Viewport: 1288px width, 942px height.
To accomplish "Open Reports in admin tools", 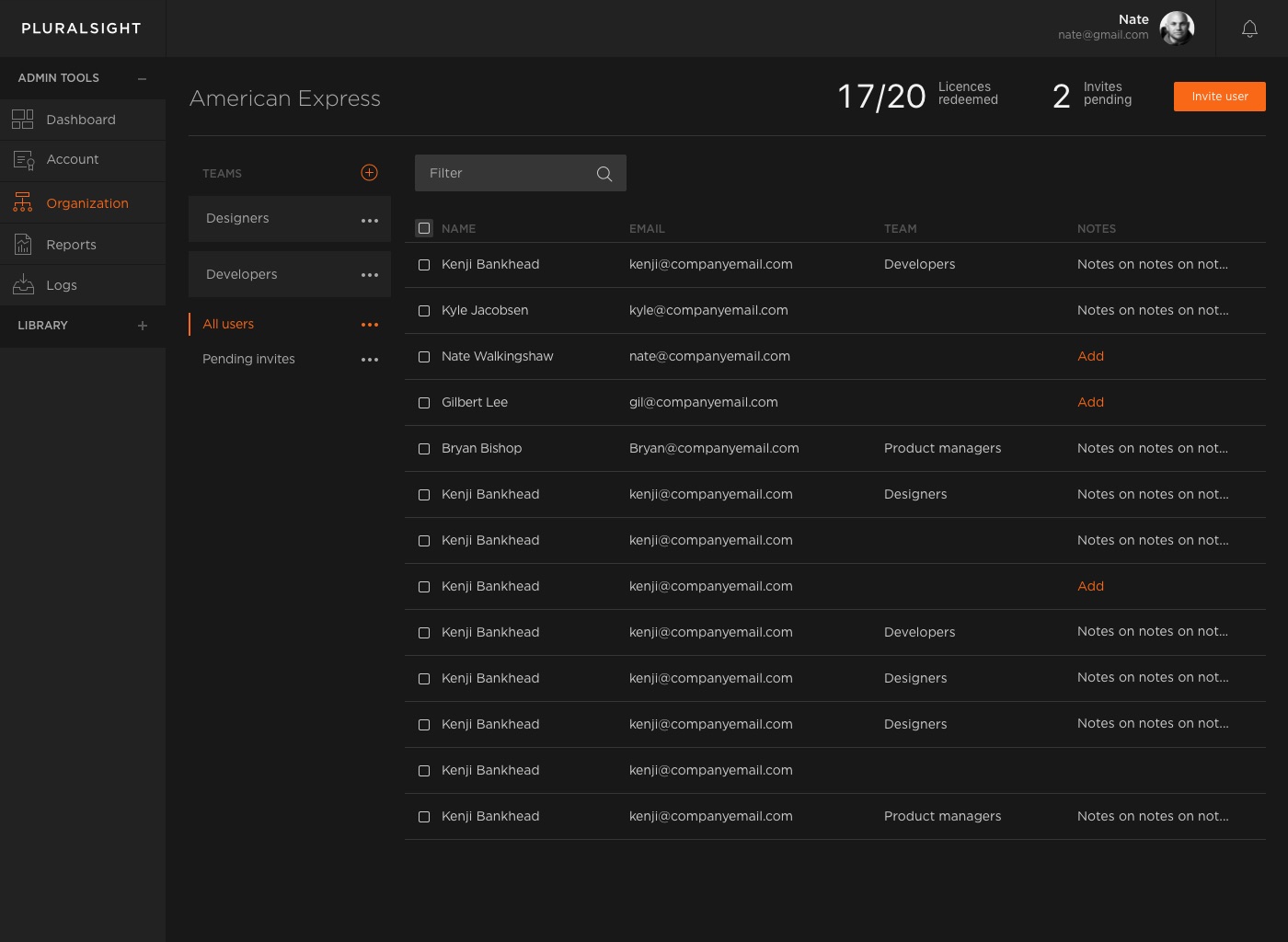I will point(83,245).
